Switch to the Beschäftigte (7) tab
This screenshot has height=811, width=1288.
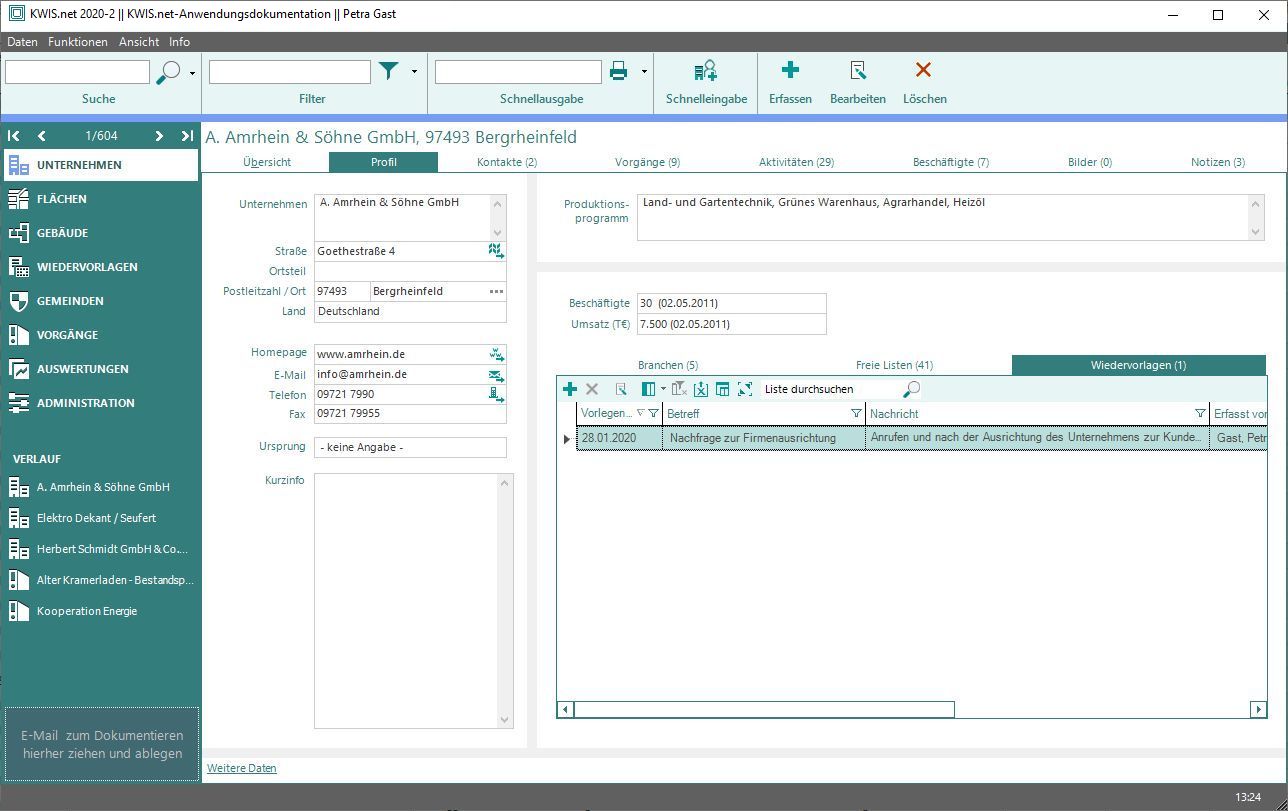click(x=951, y=162)
